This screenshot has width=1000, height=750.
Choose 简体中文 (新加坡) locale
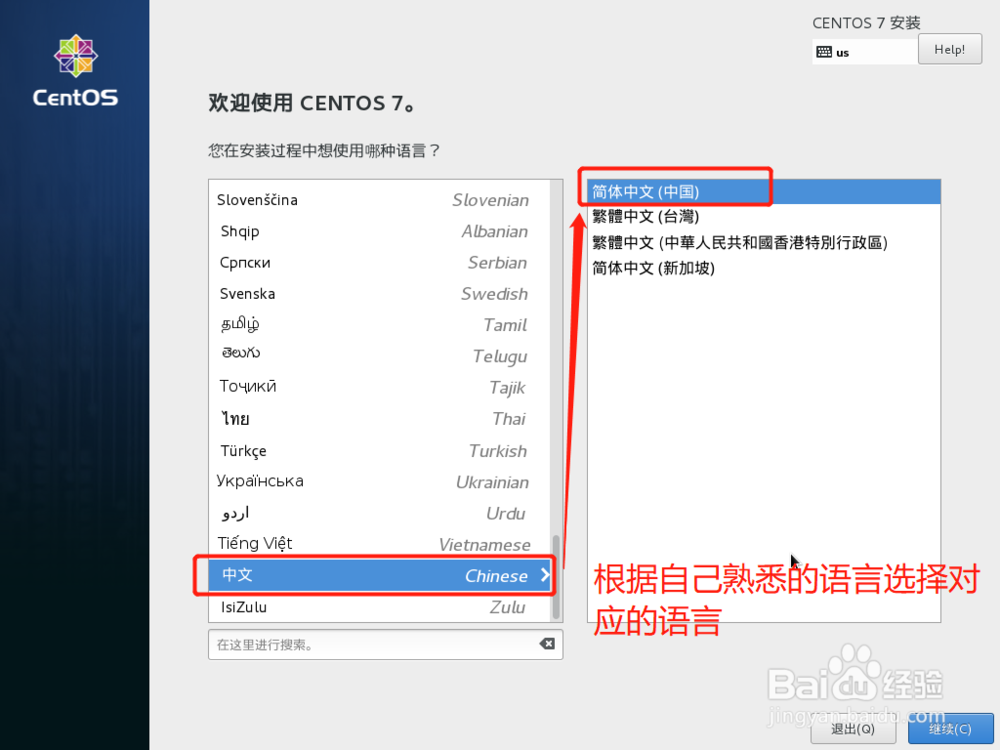click(763, 268)
